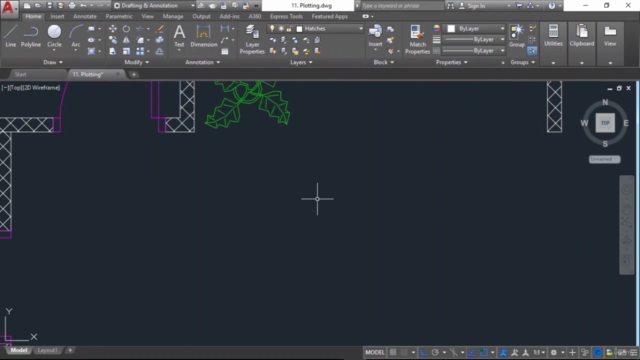Select the Polyline tool

pos(31,36)
